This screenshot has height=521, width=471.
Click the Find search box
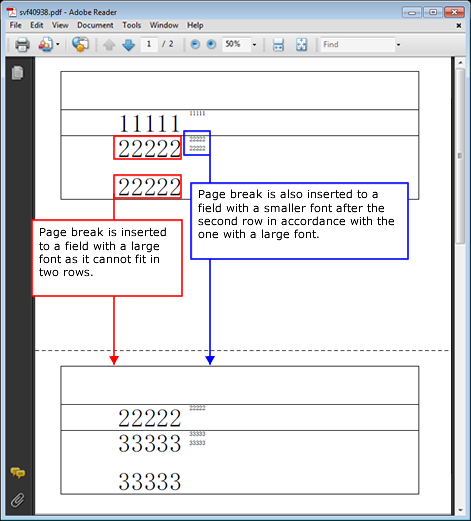pyautogui.click(x=358, y=44)
